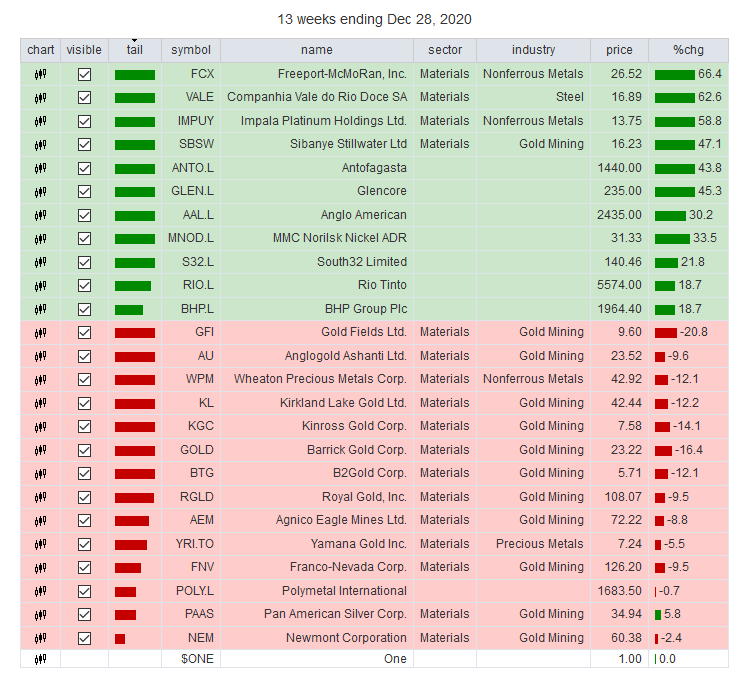Uncheck visible checkbox for Kinross Gold KGC
The width and height of the screenshot is (756, 678).
[x=84, y=427]
